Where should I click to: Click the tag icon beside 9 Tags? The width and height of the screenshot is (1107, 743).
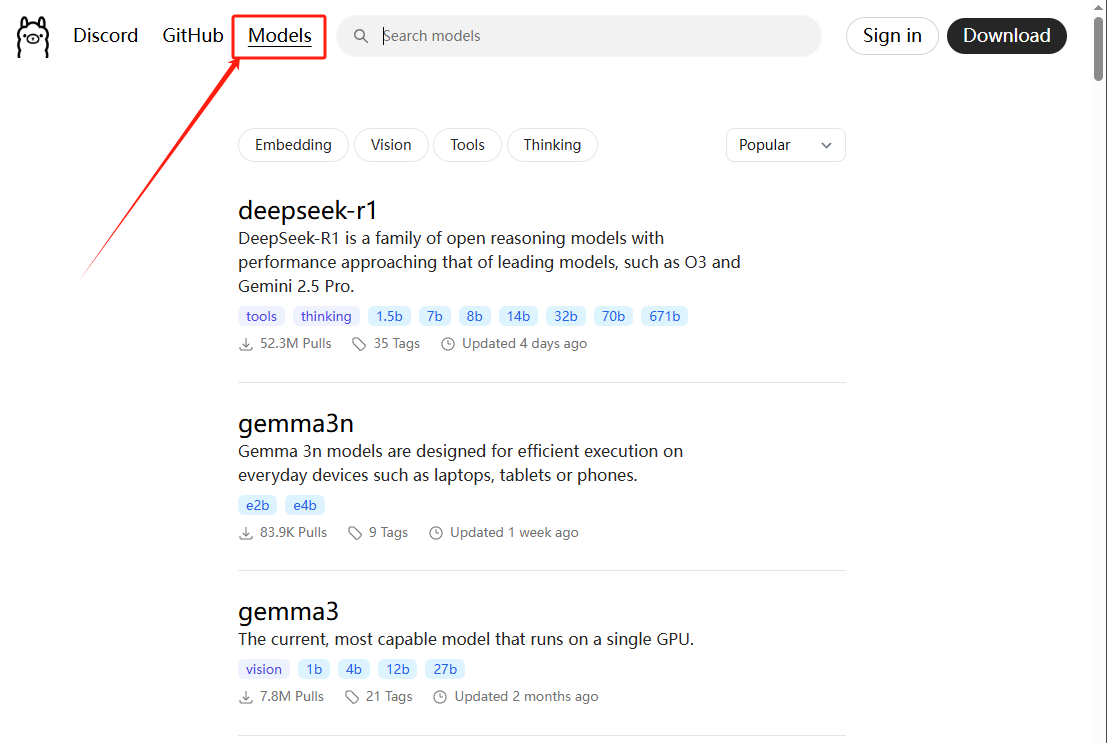coord(355,533)
